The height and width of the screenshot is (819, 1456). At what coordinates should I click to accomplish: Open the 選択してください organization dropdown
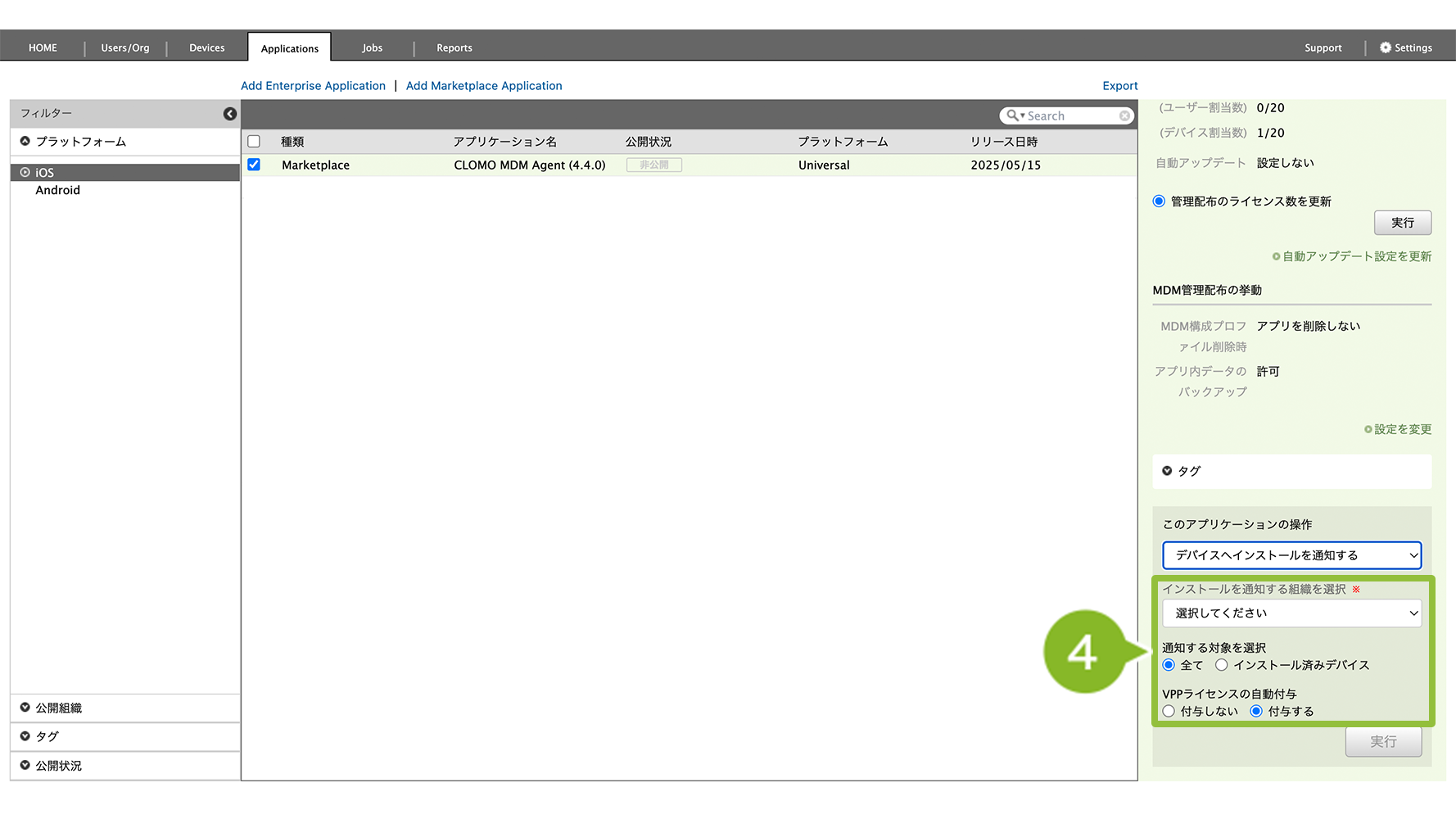(x=1291, y=613)
